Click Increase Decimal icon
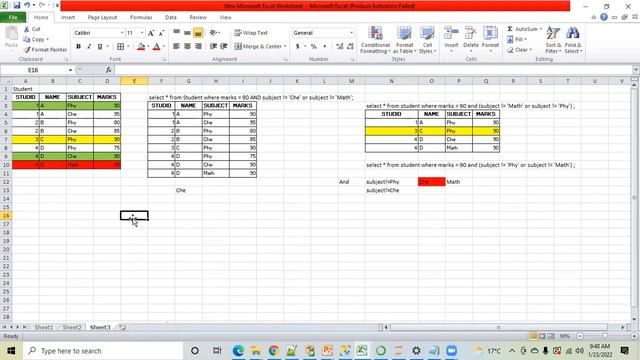Image resolution: width=640 pixels, height=360 pixels. 340,46
